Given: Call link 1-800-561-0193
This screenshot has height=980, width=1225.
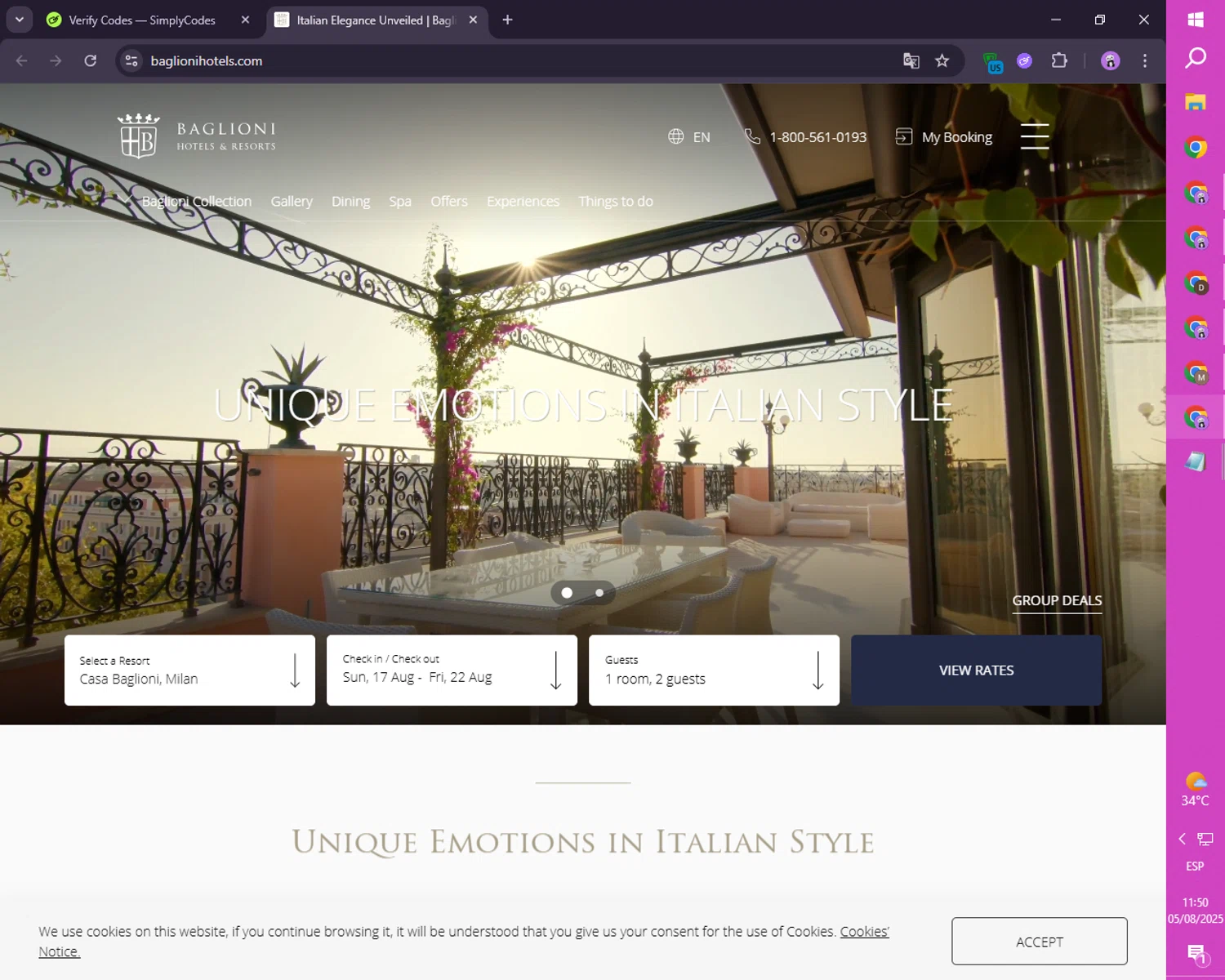Looking at the screenshot, I should 817,137.
